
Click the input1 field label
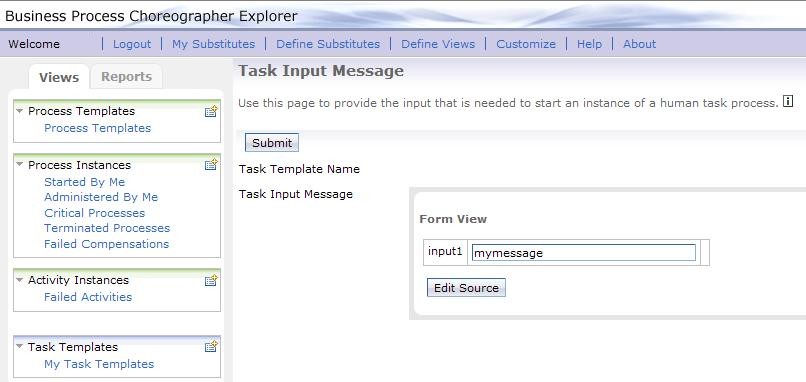click(445, 252)
